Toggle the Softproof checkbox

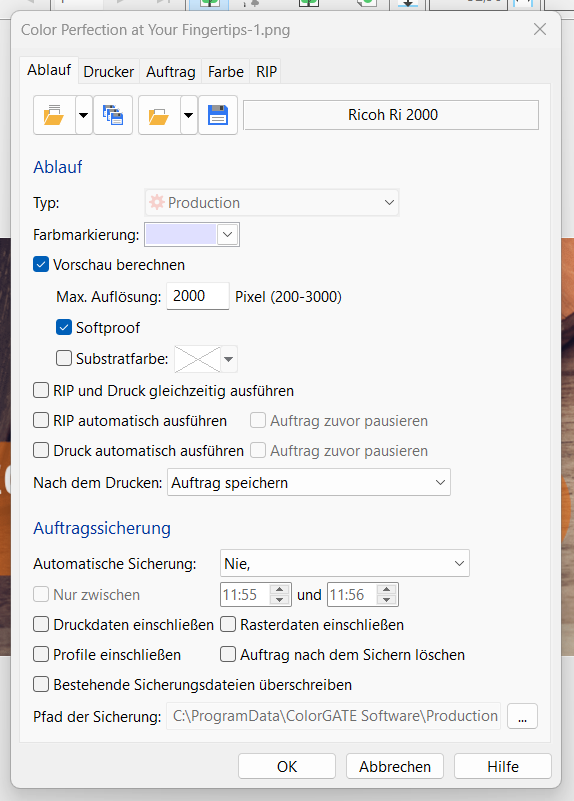(64, 327)
